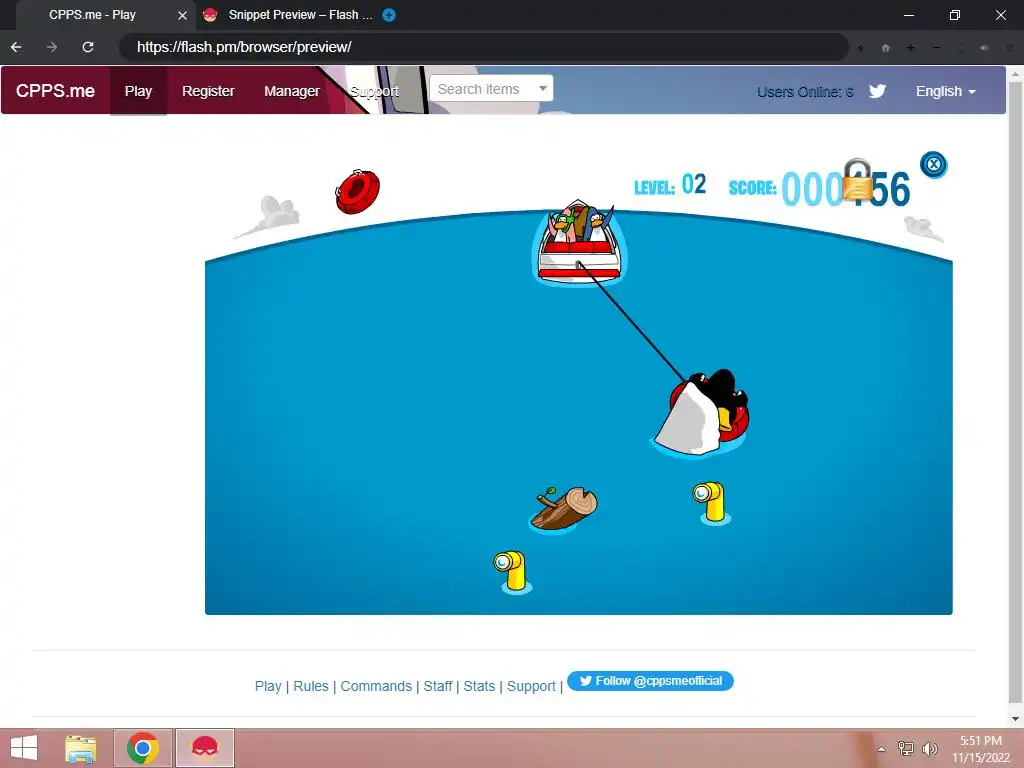Click the Users Online: 6 text

(x=805, y=92)
